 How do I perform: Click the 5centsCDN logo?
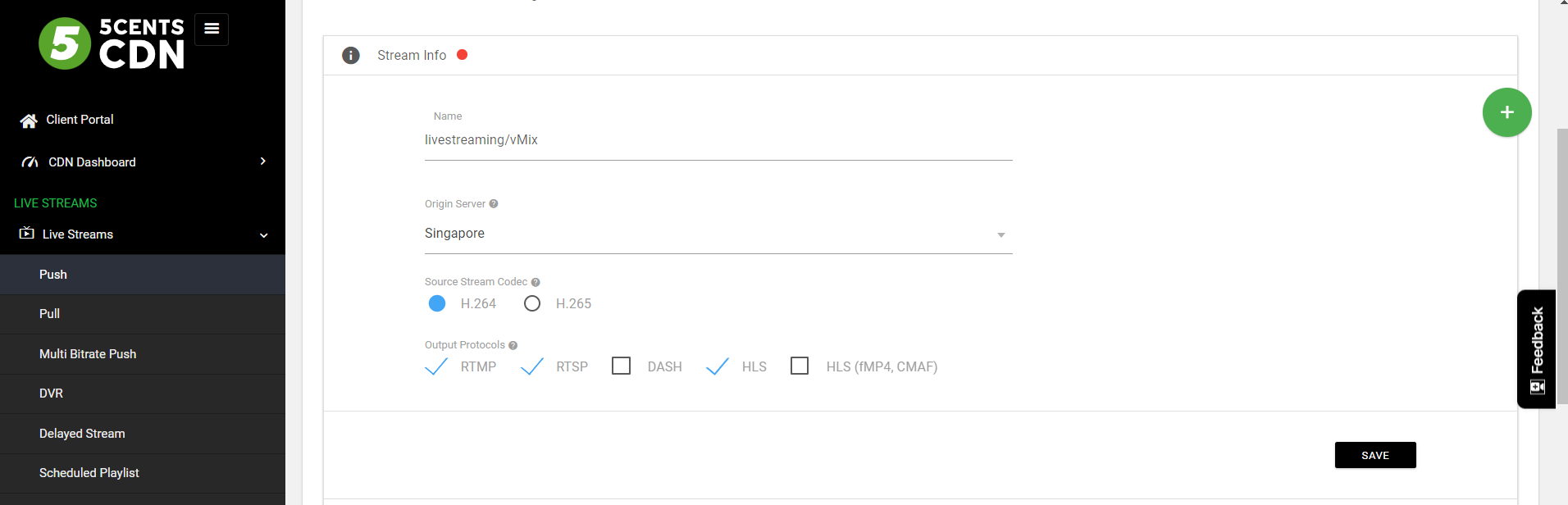[x=112, y=43]
